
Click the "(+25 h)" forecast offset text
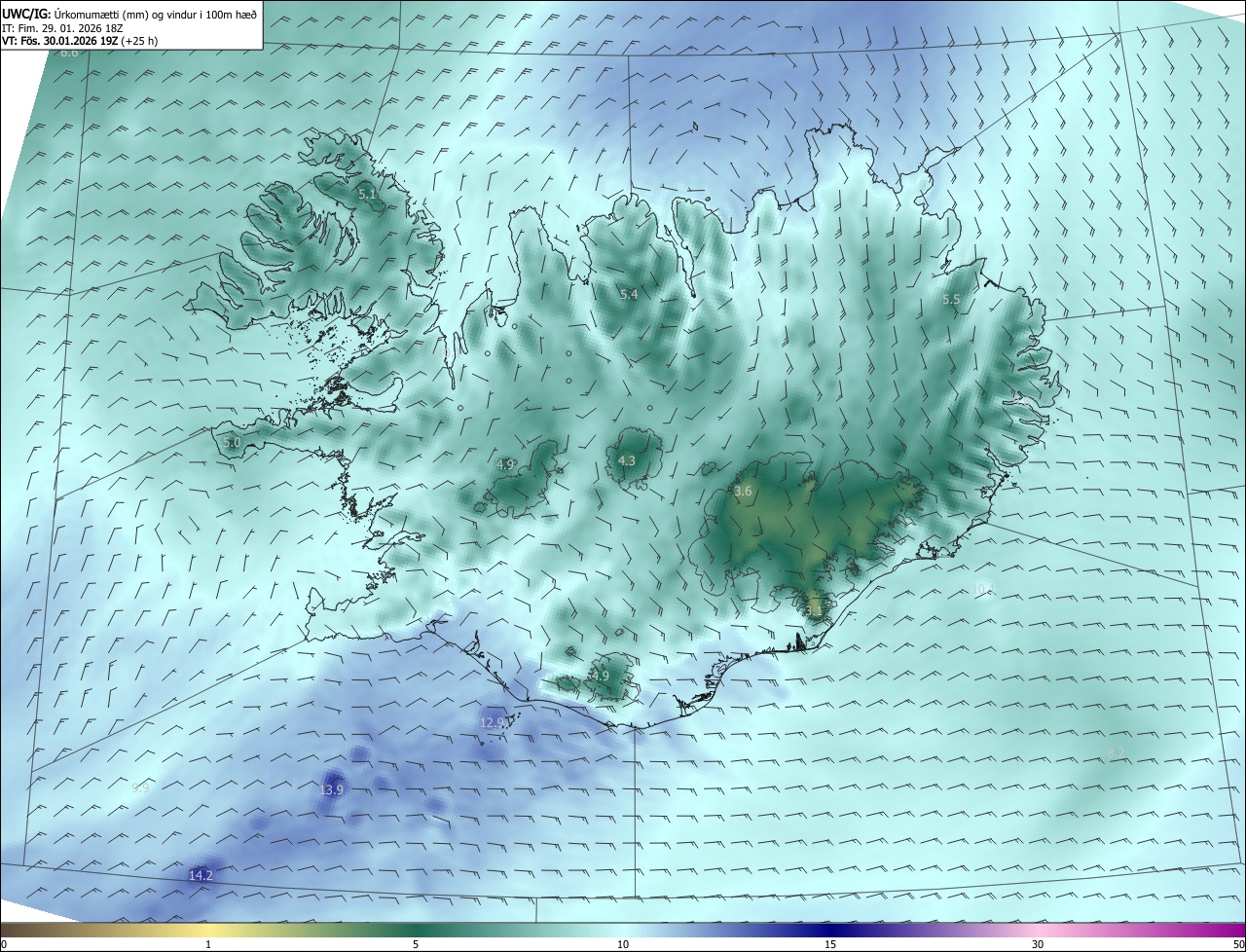point(141,41)
